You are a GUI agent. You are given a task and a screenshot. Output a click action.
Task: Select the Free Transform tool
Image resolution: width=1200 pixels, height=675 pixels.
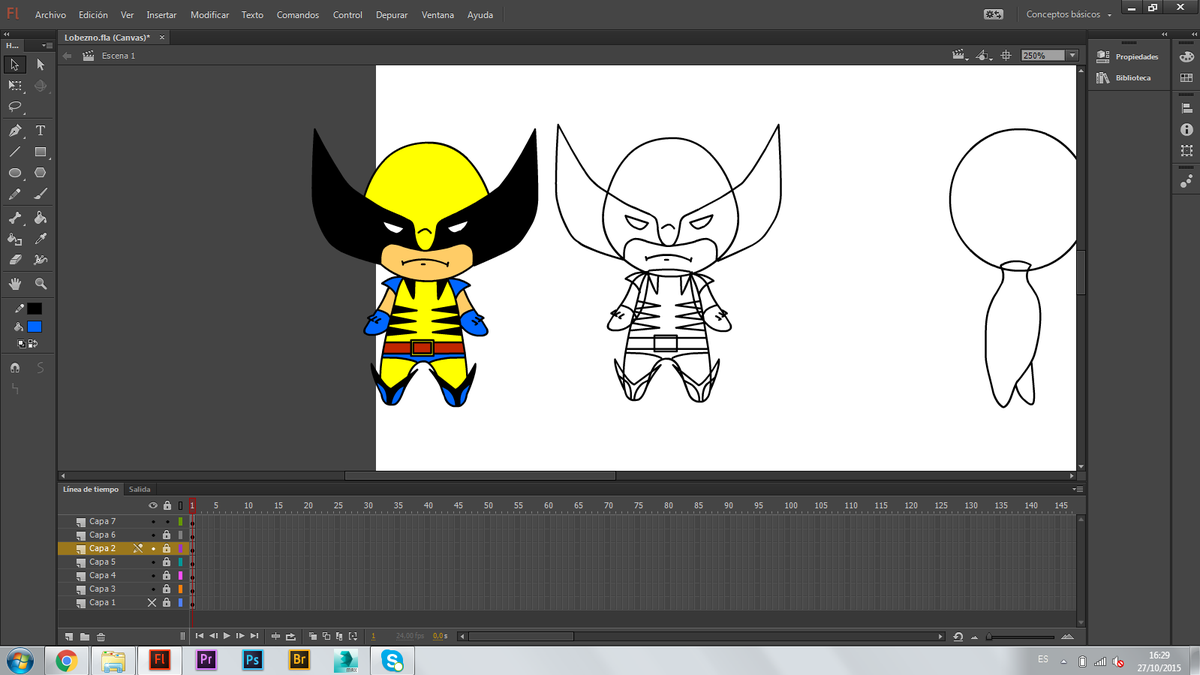coord(15,86)
